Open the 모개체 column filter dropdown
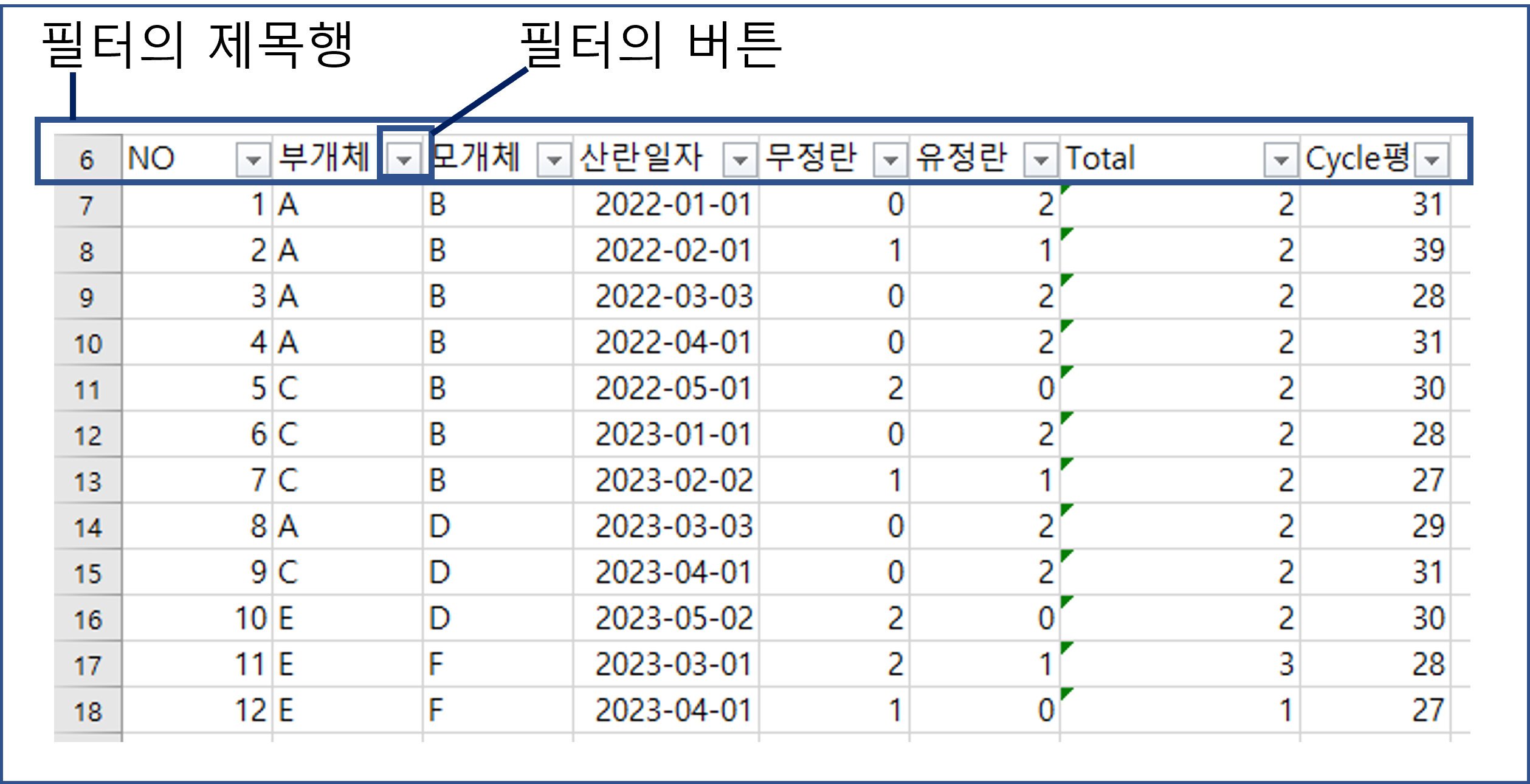This screenshot has width=1530, height=784. tap(554, 160)
